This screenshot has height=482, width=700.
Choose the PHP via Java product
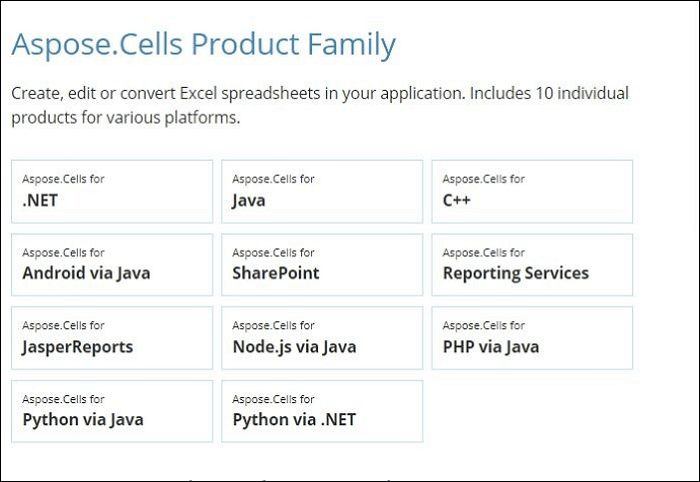532,338
